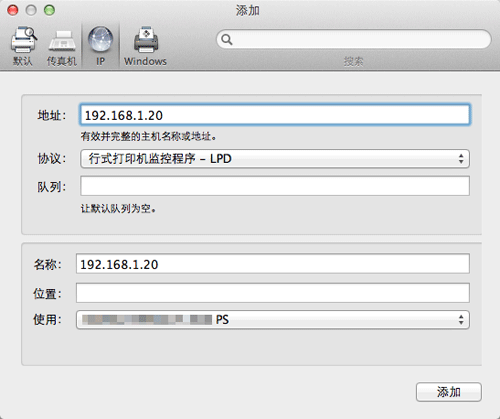Click the text 有效并完整的主机名称或地址。

click(149, 136)
